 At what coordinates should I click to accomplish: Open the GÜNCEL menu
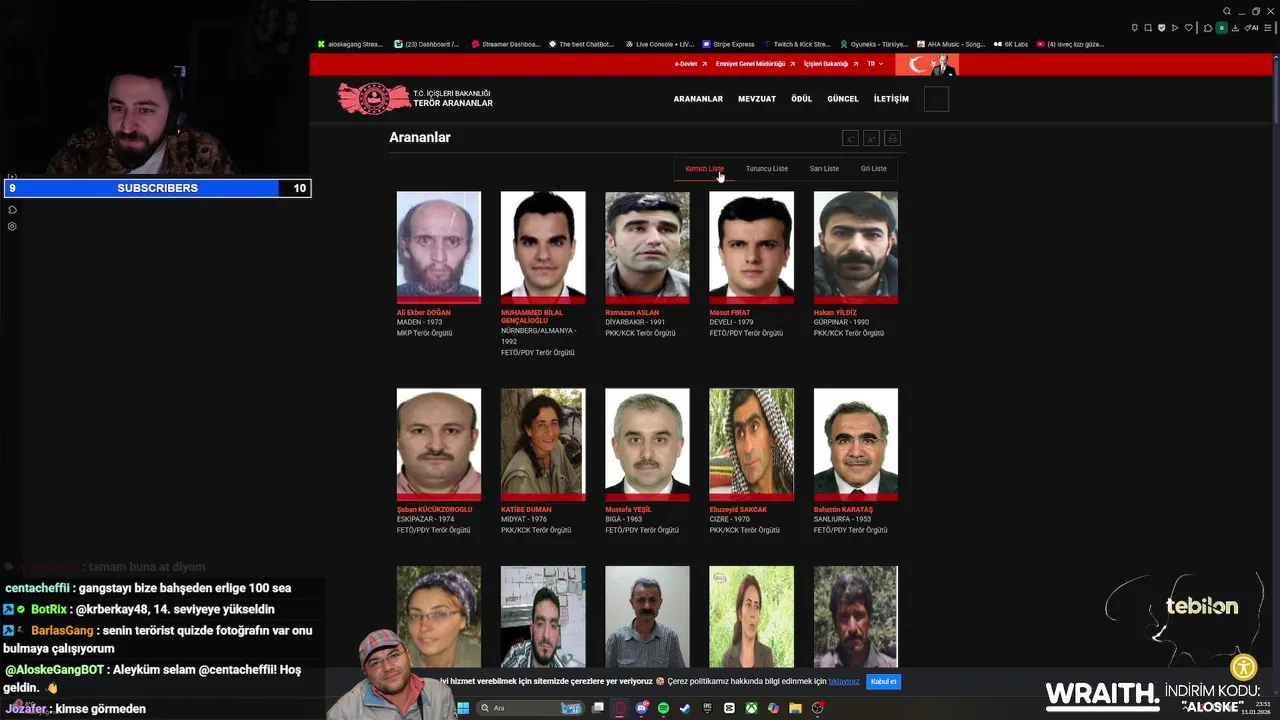point(842,99)
